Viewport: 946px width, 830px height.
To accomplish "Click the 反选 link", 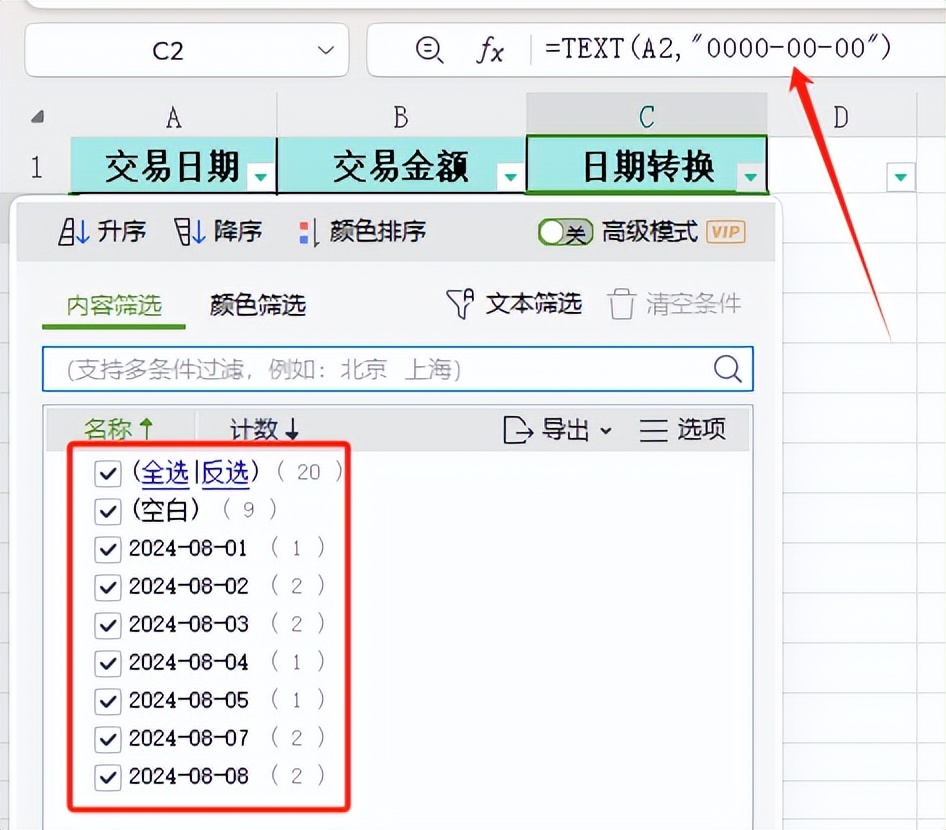I will tap(225, 473).
